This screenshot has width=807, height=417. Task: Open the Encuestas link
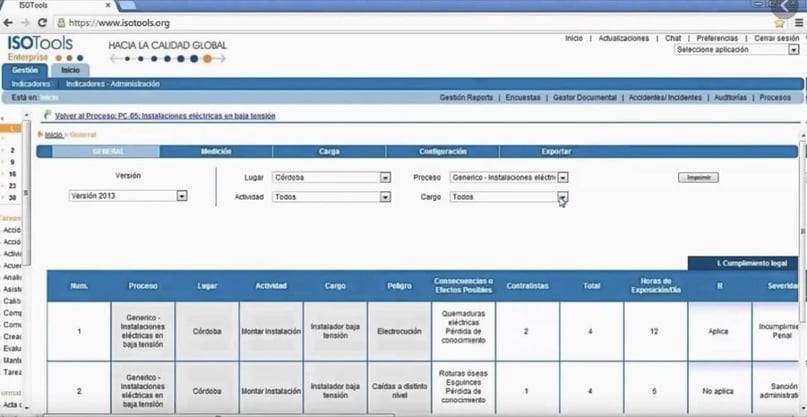click(x=523, y=97)
